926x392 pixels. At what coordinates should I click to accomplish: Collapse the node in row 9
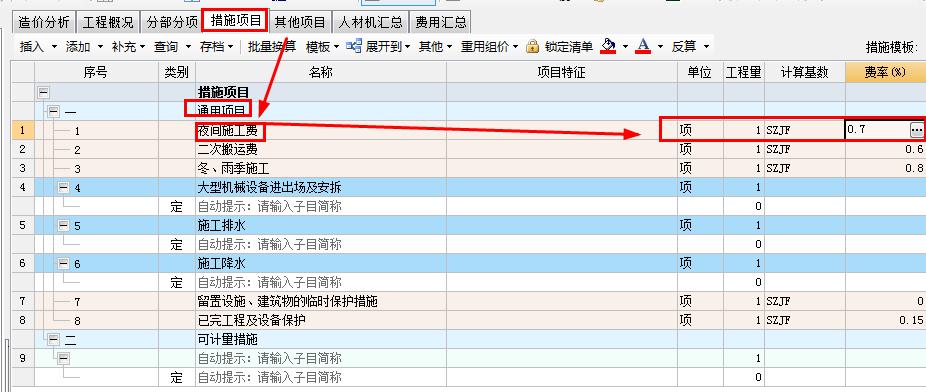tap(64, 358)
